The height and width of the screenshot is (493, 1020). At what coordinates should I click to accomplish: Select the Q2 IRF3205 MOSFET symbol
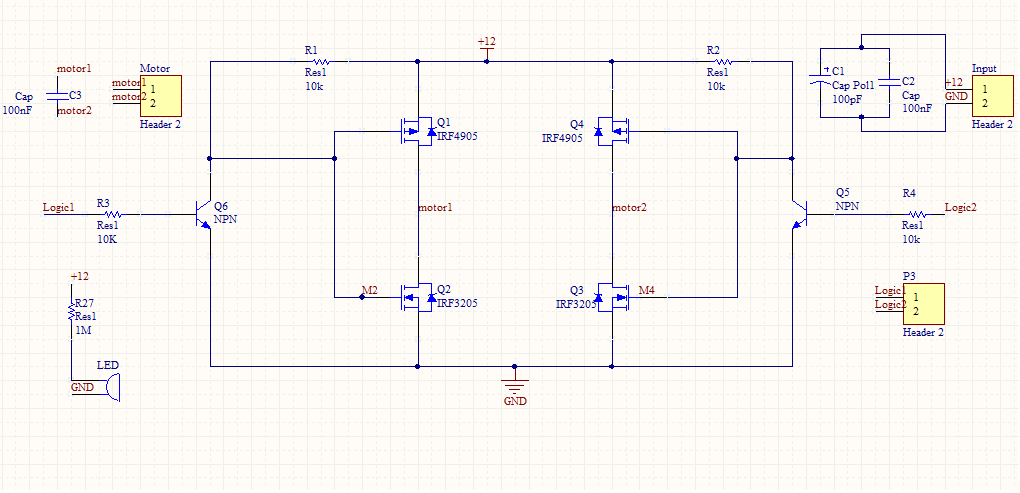tap(416, 297)
